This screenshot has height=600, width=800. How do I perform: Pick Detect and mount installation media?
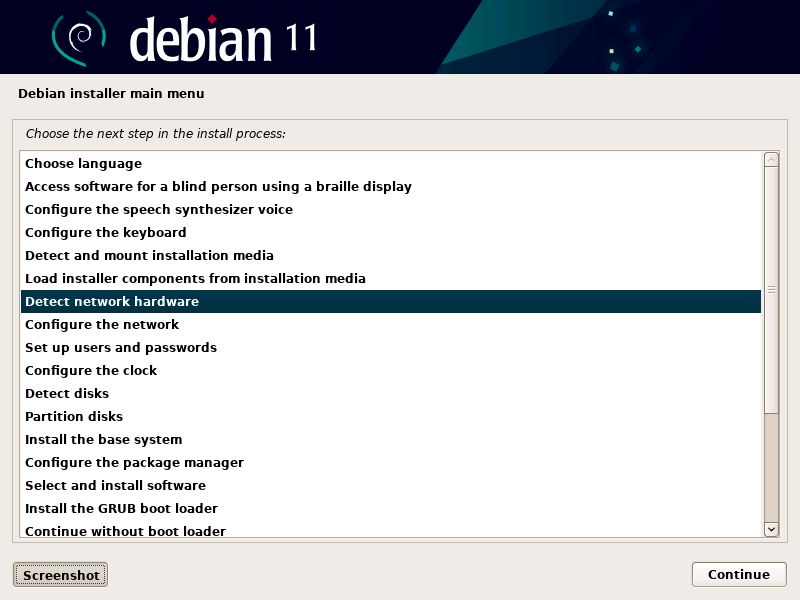[x=391, y=255]
